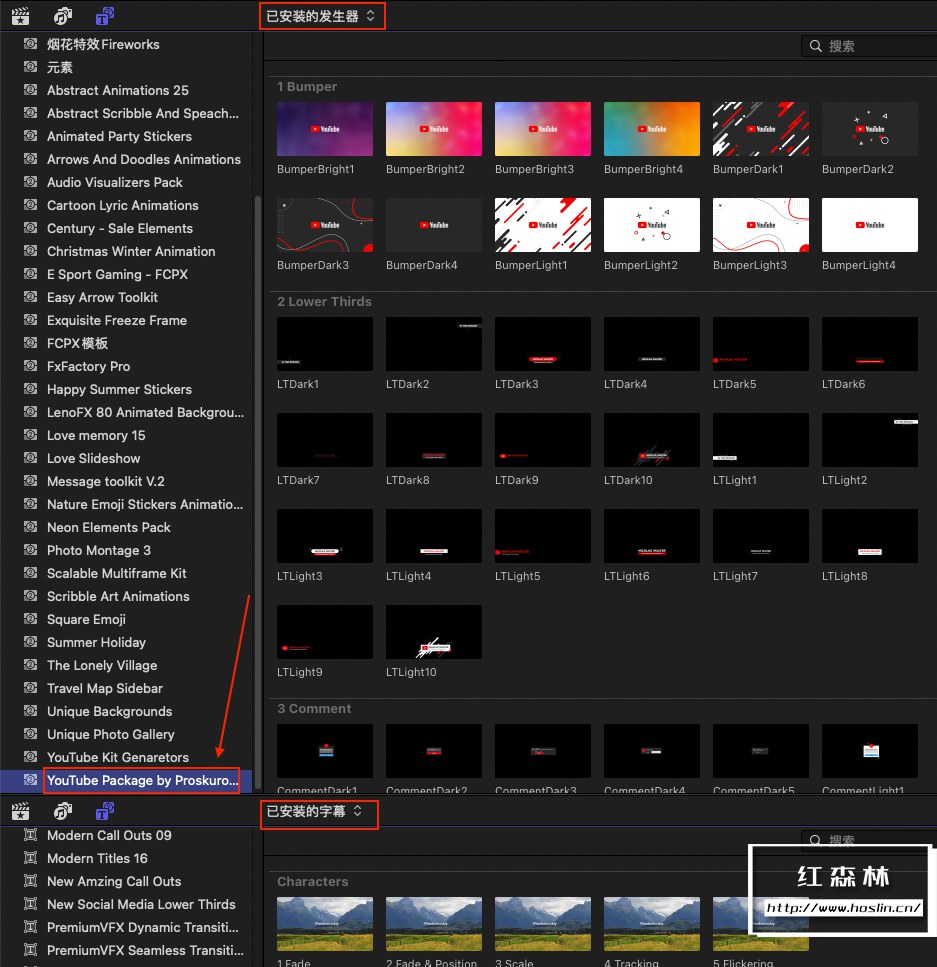Click the title icon beside Modern Titles 16
Image resolution: width=937 pixels, height=967 pixels.
30,858
